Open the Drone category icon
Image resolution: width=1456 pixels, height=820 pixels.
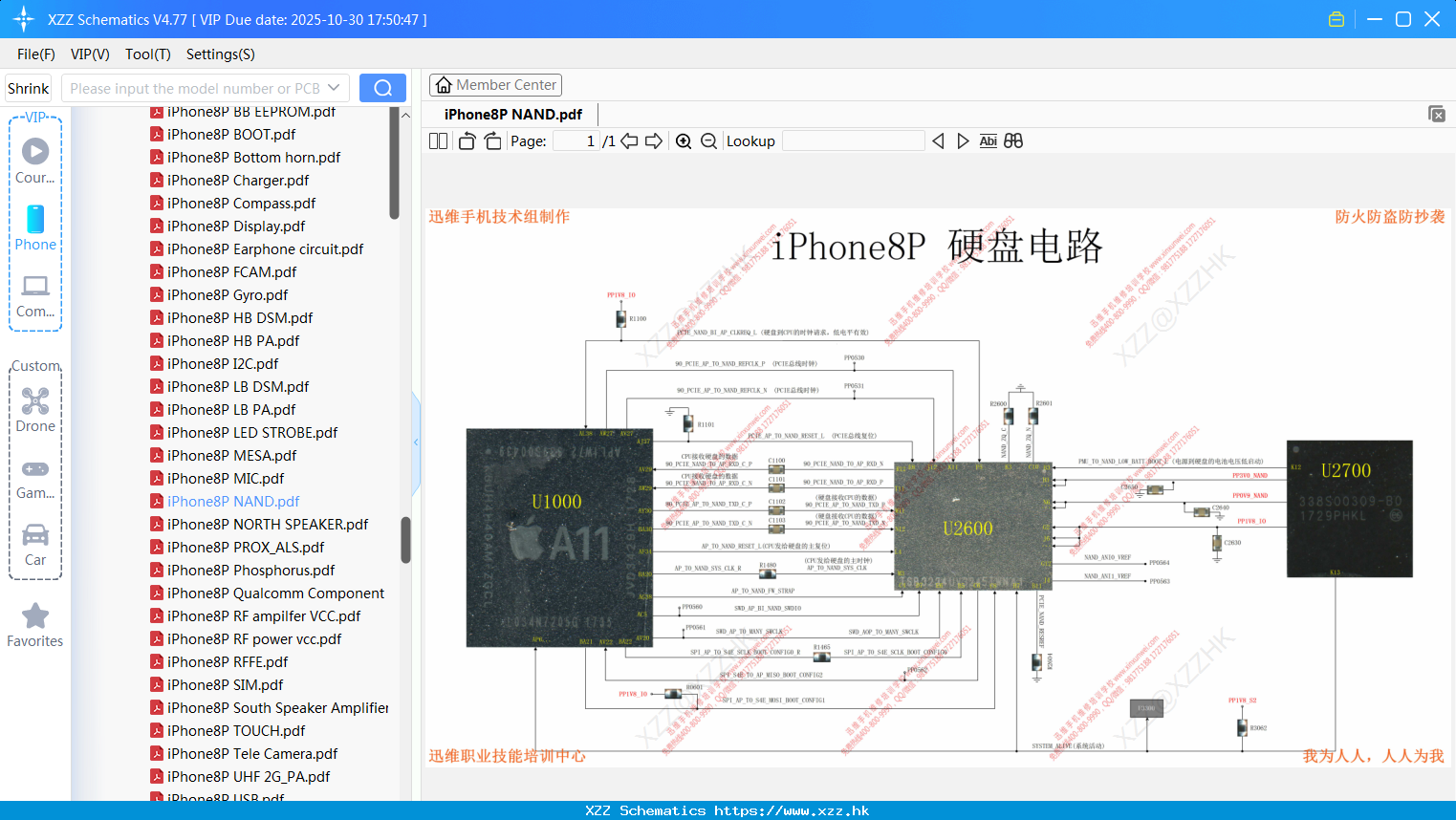(x=35, y=400)
